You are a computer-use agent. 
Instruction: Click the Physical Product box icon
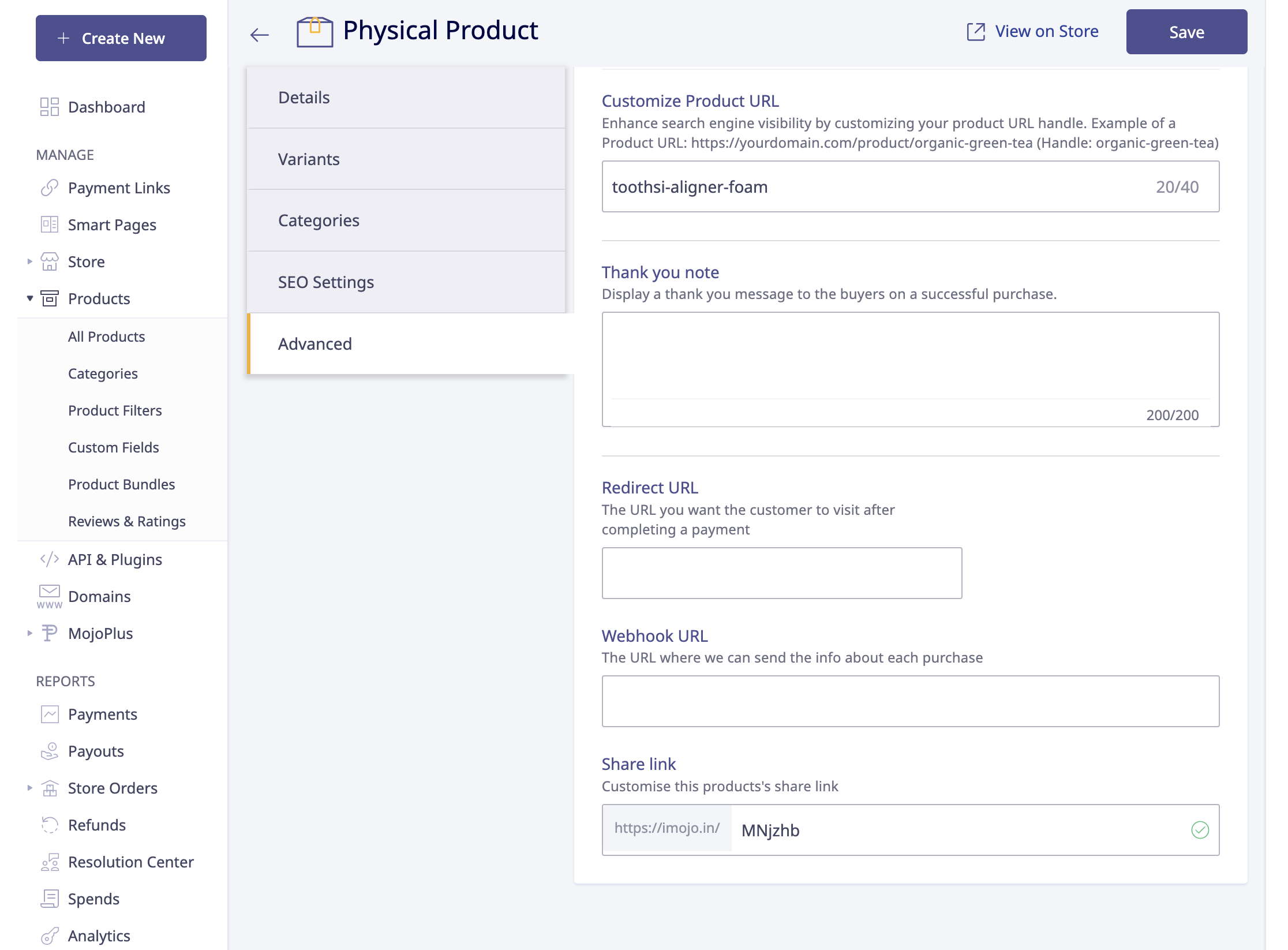(314, 32)
